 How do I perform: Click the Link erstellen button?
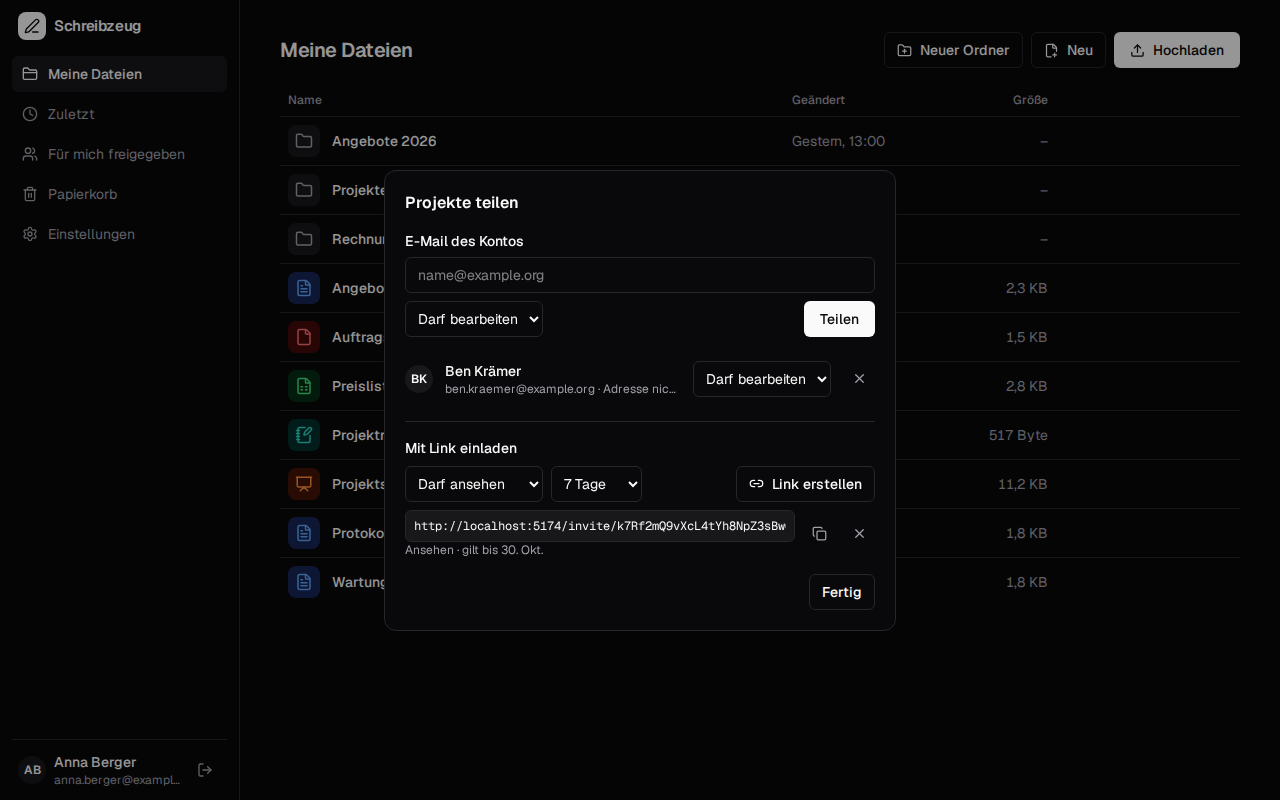point(805,484)
